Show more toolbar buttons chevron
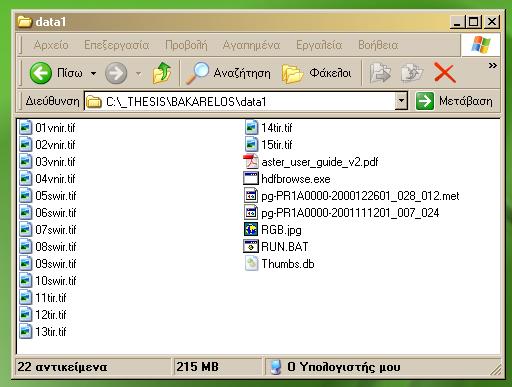512x387 pixels. [493, 65]
